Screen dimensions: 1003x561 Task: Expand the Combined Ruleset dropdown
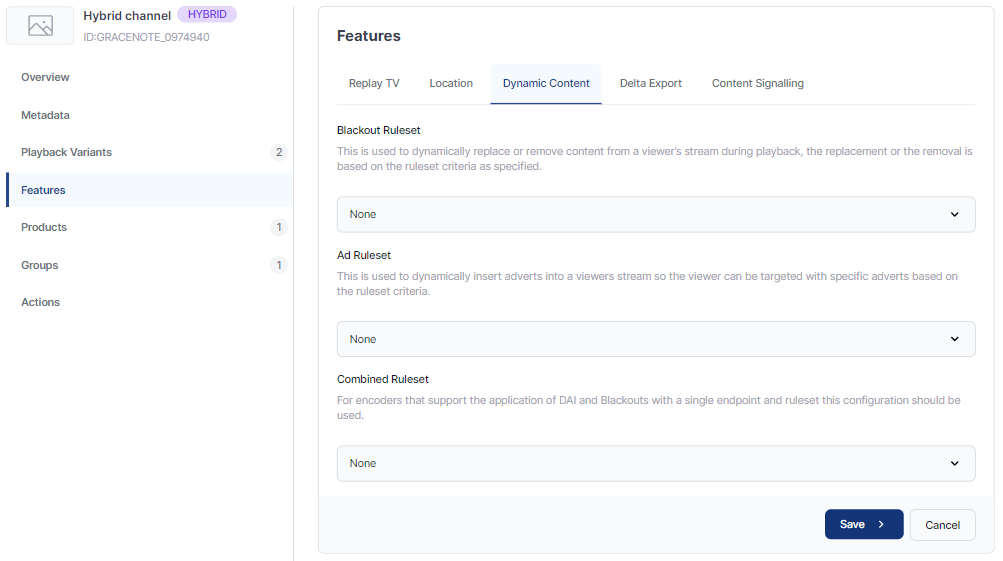[655, 463]
